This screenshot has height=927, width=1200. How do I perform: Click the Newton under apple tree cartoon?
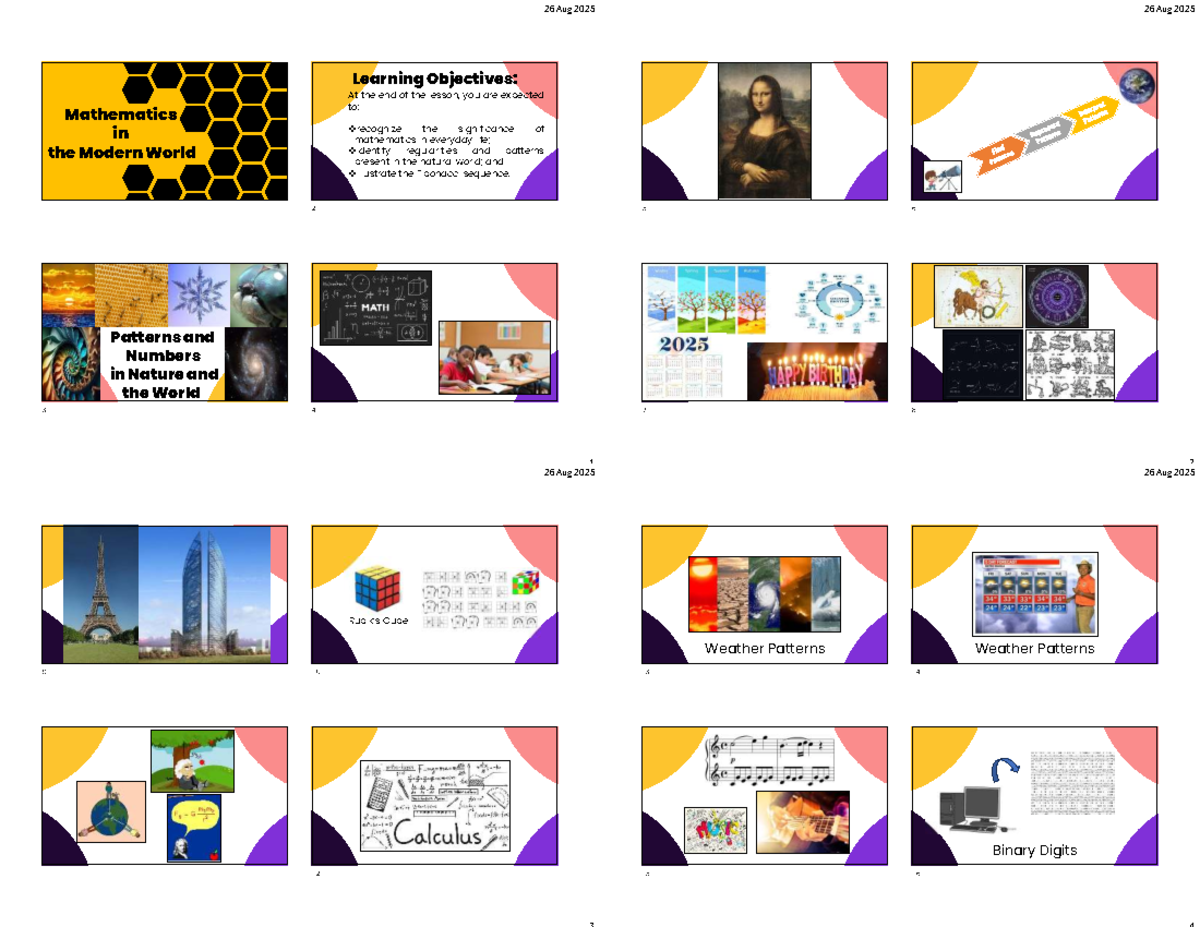coord(192,760)
